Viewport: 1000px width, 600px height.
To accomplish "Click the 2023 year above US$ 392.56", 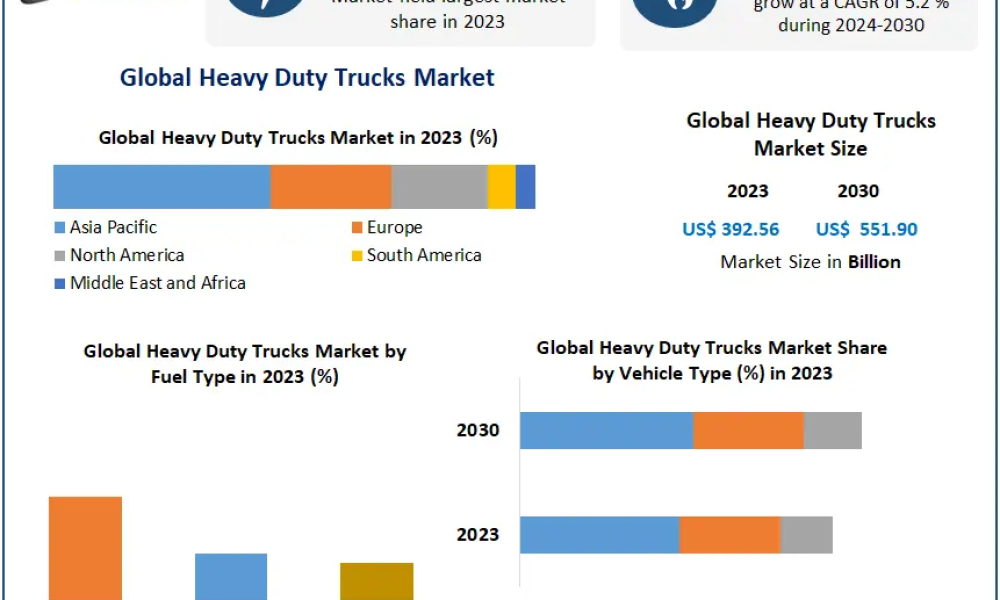I will (748, 191).
